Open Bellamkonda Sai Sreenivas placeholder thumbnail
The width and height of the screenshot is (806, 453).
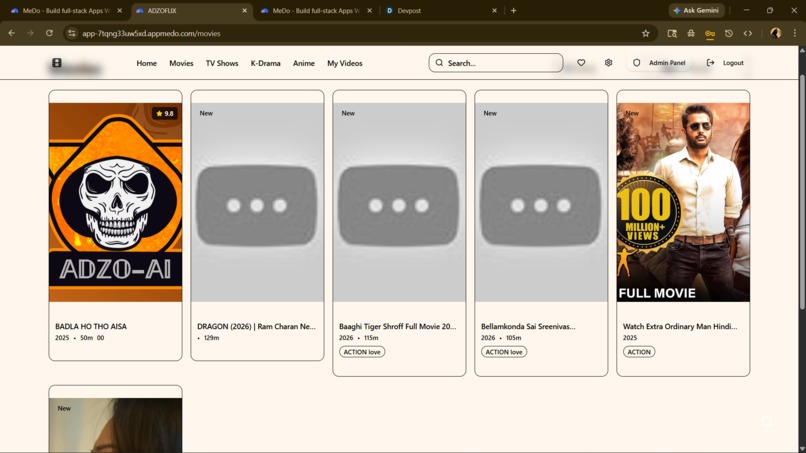[541, 202]
